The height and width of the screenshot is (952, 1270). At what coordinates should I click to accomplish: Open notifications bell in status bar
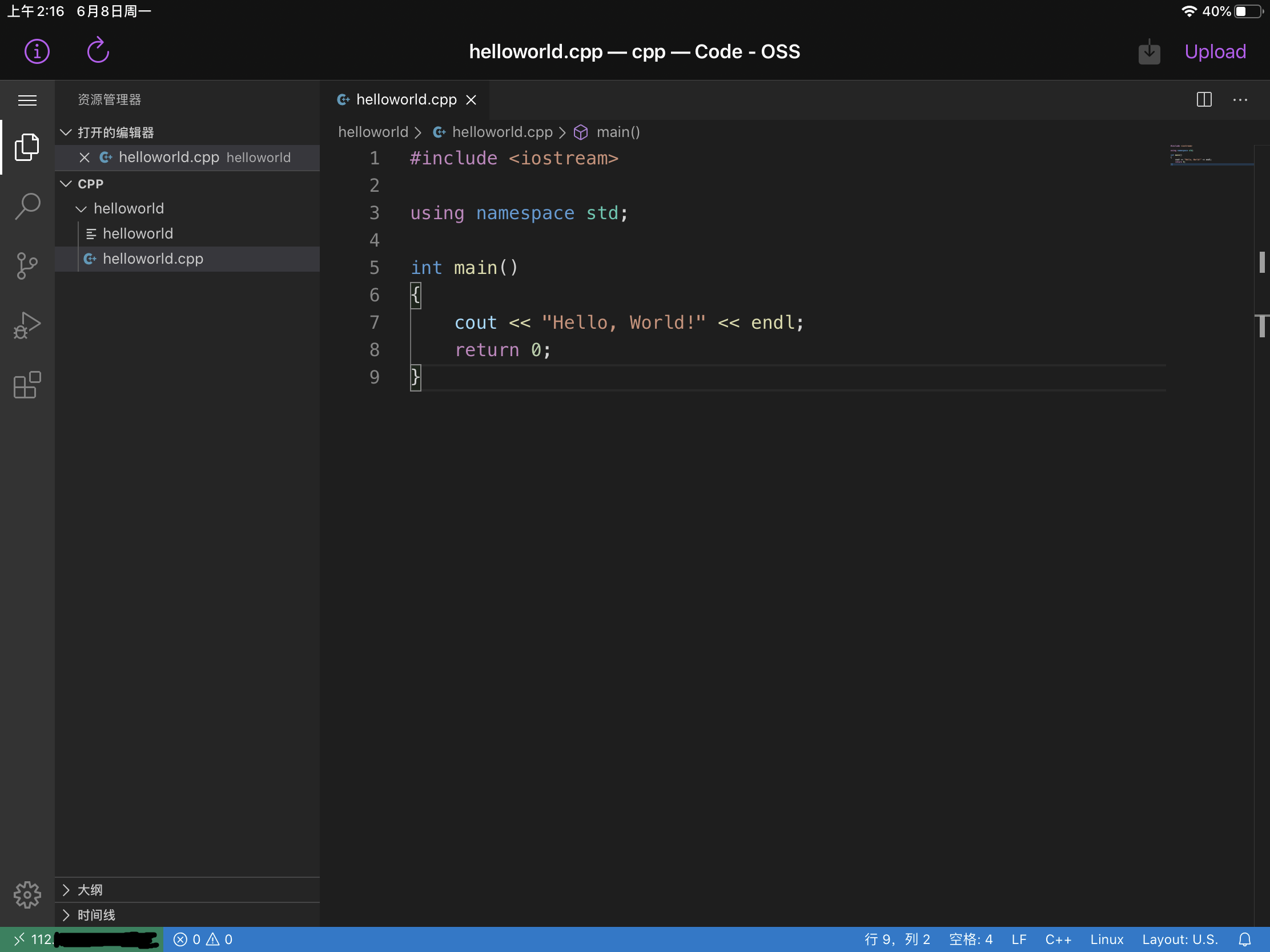click(1244, 939)
